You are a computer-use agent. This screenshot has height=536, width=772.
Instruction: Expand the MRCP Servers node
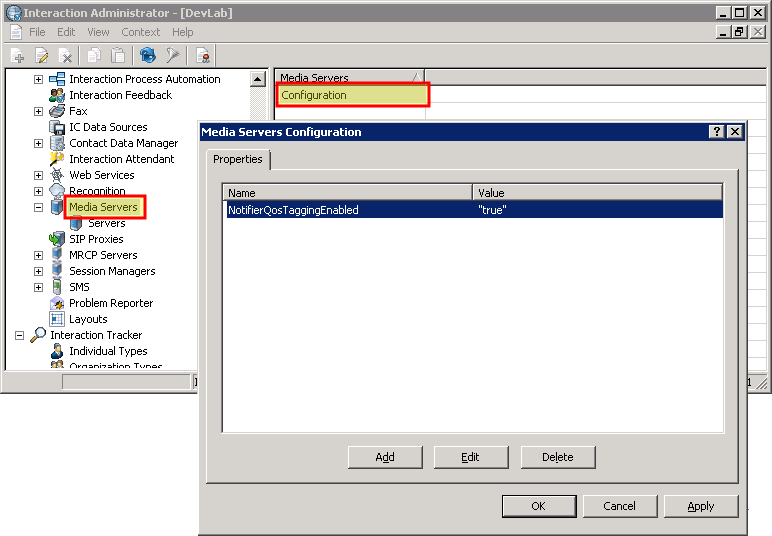coord(38,255)
